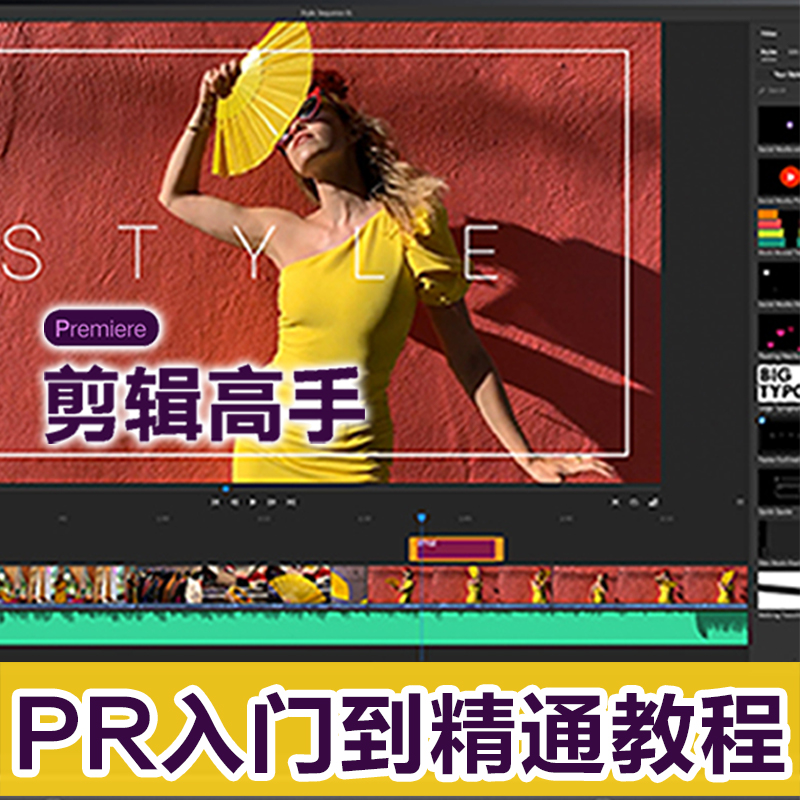Choose the YouTube play button title template
The image size is (800, 800).
coord(779,177)
